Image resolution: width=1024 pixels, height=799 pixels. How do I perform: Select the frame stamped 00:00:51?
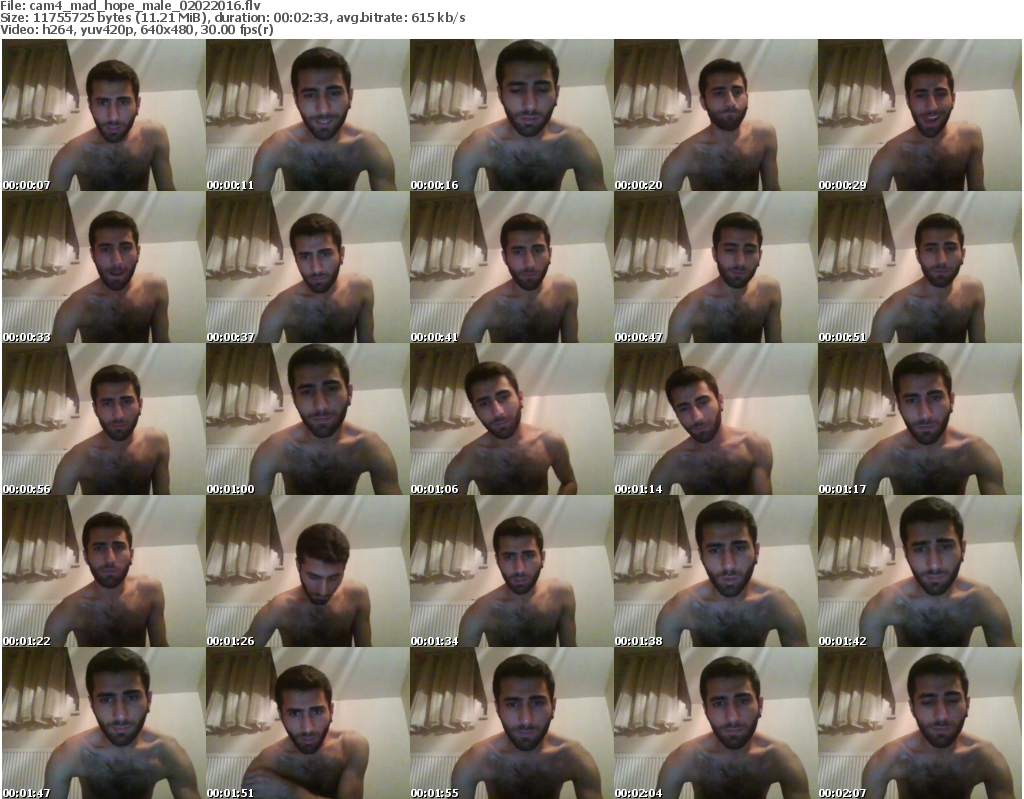pos(920,267)
